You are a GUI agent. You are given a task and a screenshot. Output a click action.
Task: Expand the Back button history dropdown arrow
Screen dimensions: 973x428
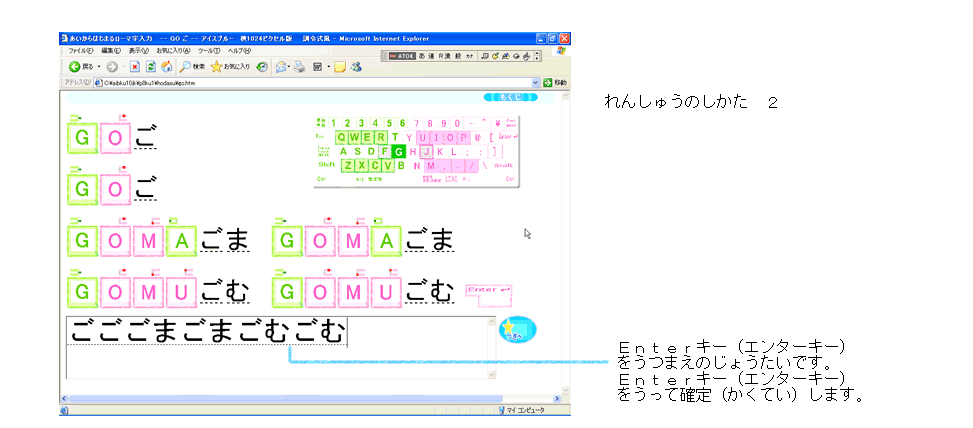pos(99,66)
